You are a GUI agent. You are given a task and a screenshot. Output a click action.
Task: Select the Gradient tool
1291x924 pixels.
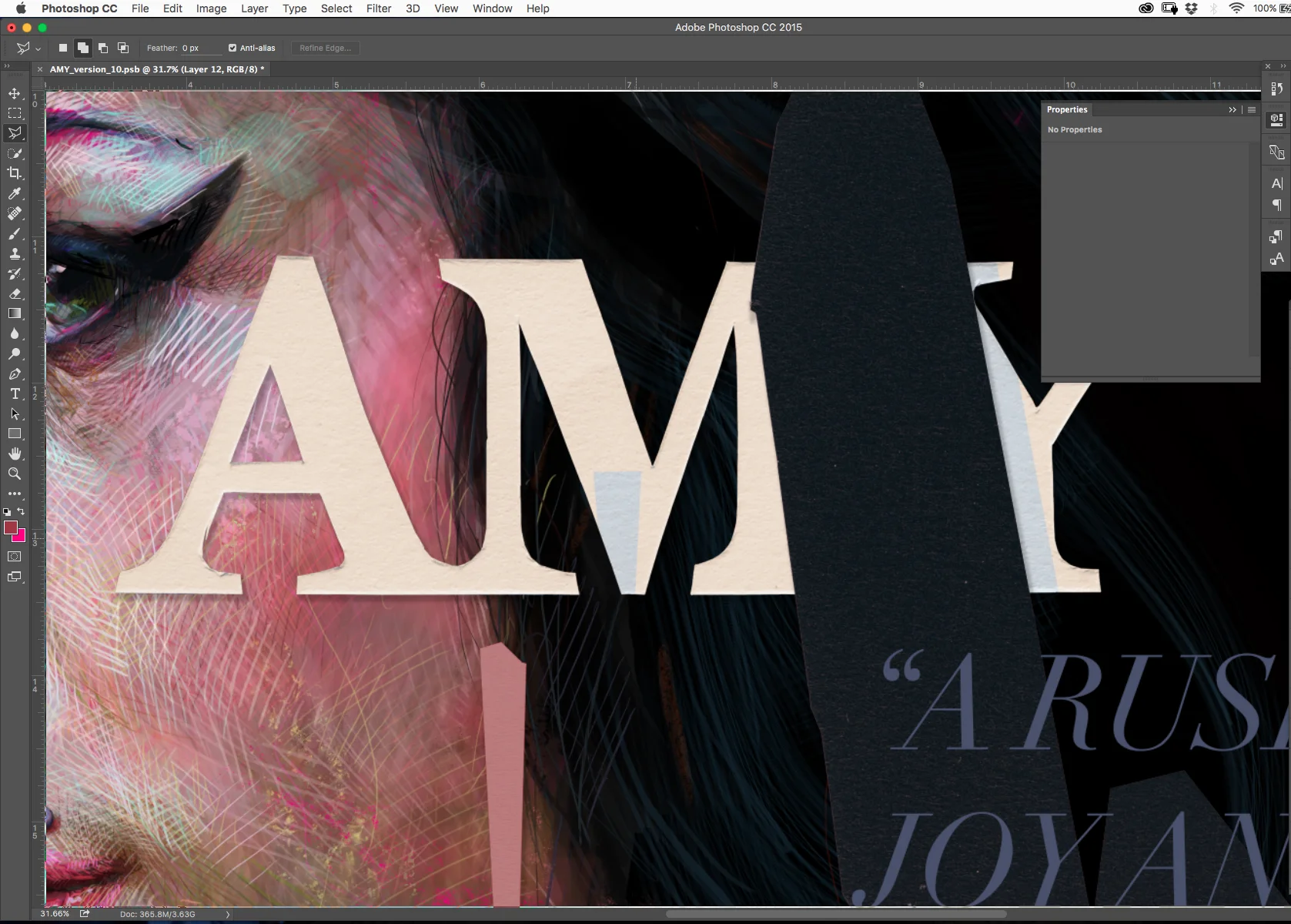[x=15, y=313]
